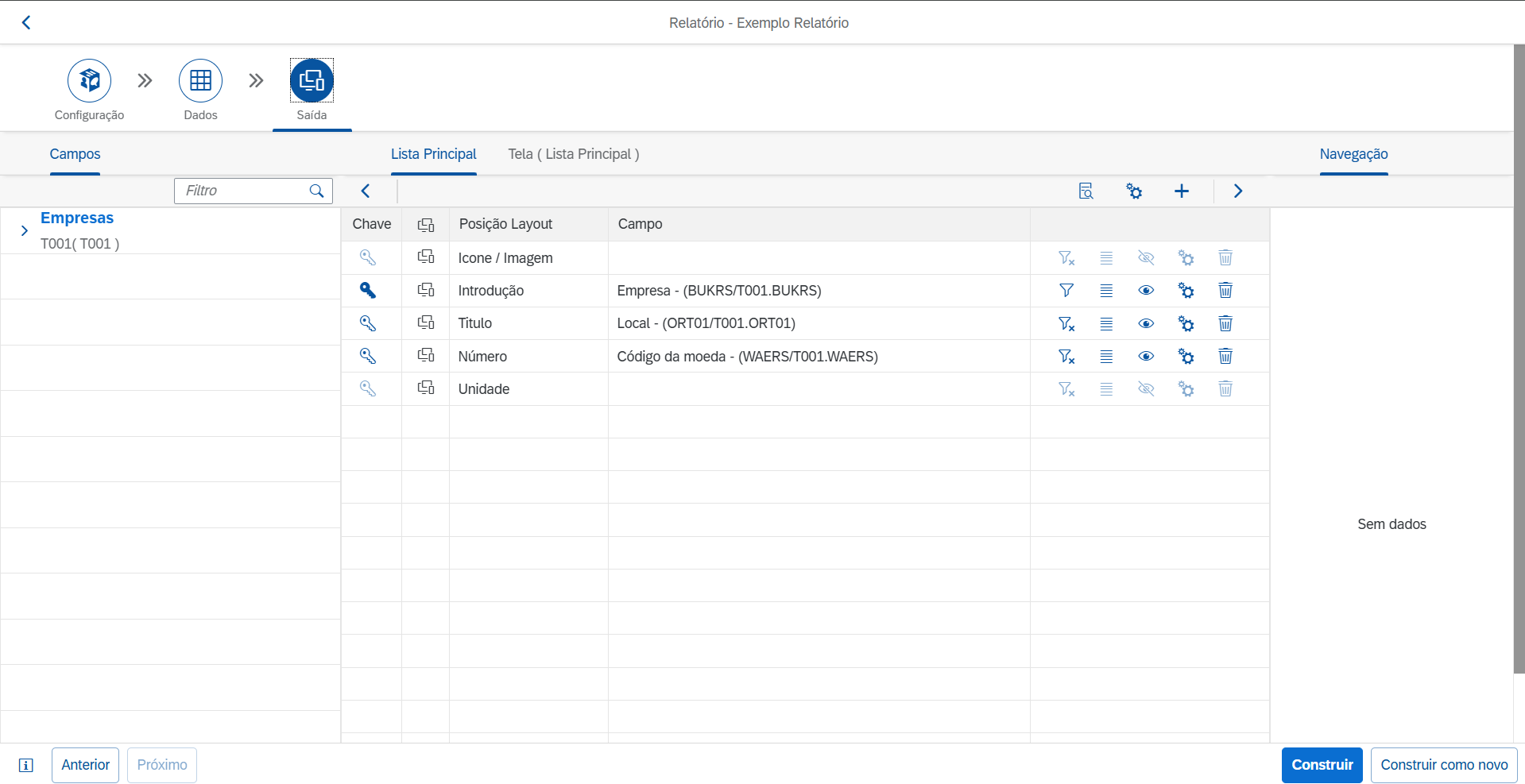The image size is (1525, 784).
Task: Open alignment lines icon for Número row
Action: point(1105,357)
